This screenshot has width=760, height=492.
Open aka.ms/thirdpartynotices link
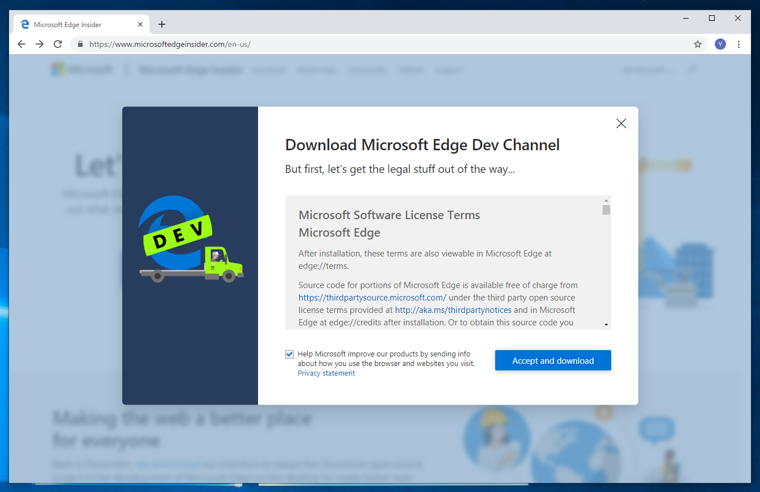point(453,310)
